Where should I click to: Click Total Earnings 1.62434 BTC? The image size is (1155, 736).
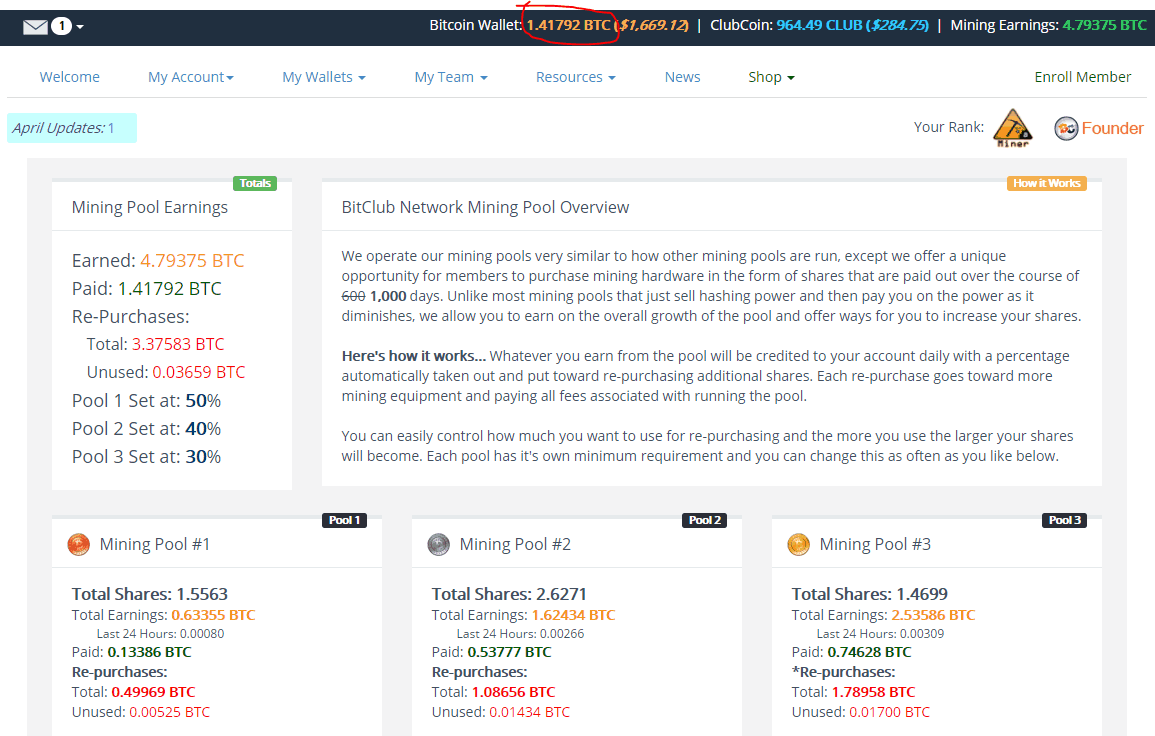pos(524,615)
